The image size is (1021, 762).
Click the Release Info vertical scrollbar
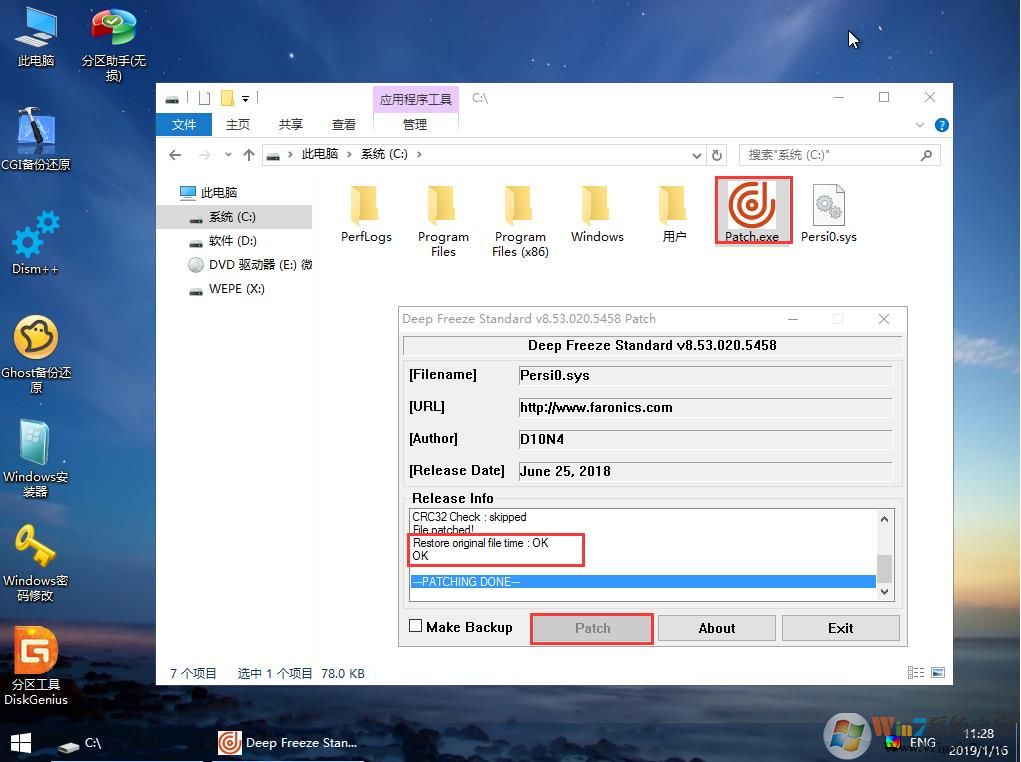coord(883,555)
